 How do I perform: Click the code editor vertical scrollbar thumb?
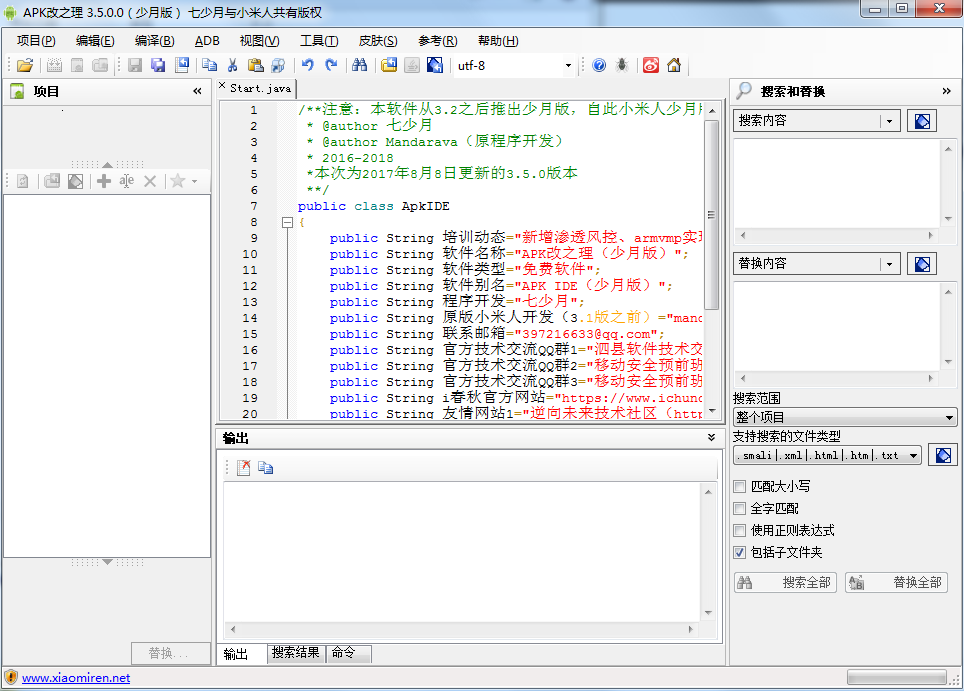[x=711, y=214]
